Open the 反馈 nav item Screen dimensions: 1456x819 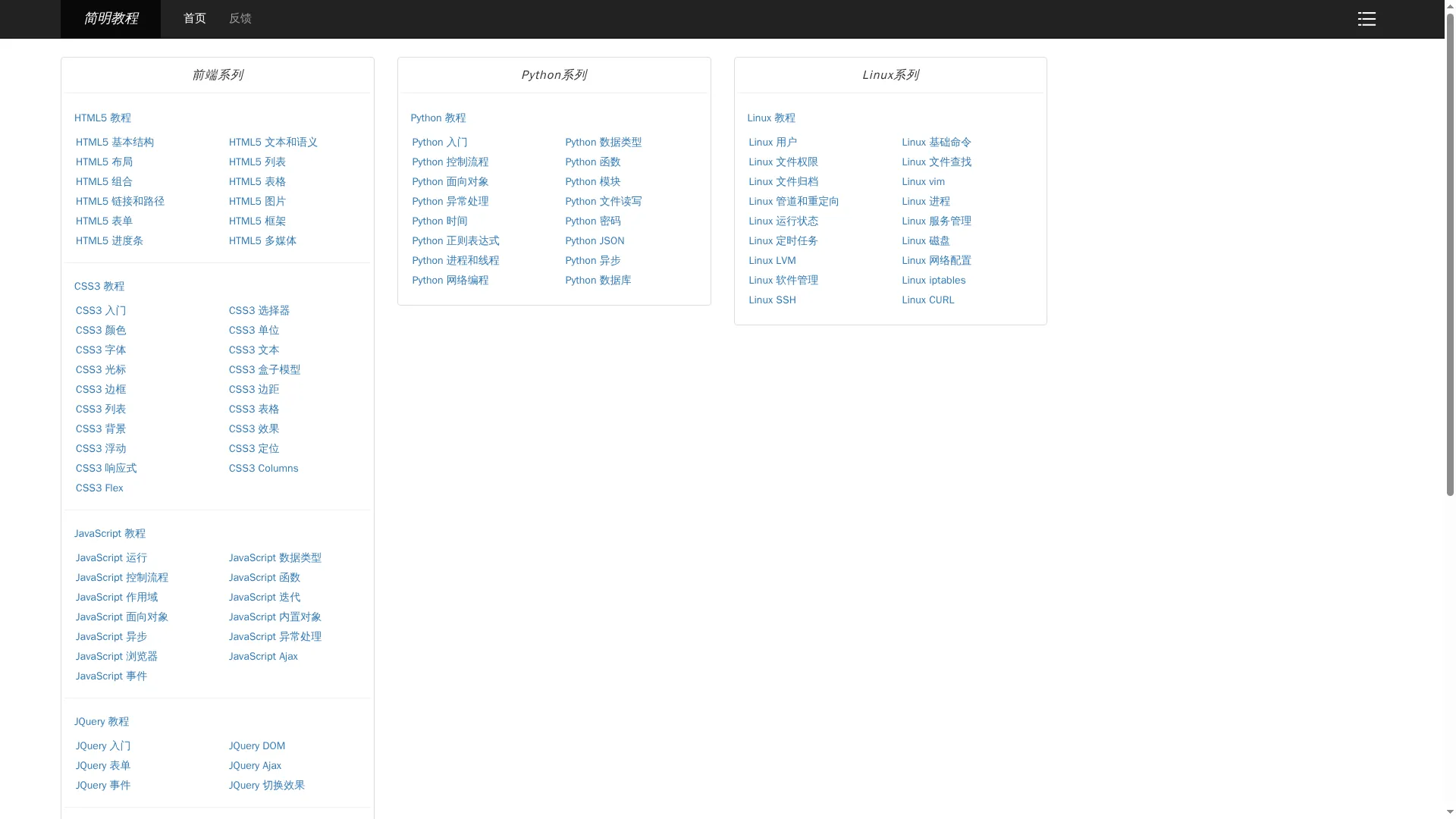click(240, 19)
